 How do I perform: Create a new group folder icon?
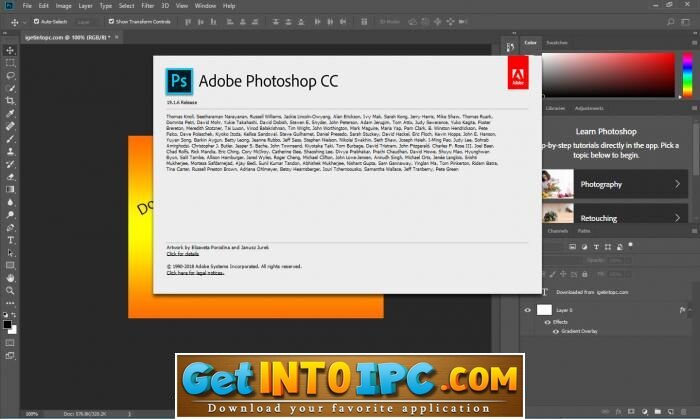[658, 411]
